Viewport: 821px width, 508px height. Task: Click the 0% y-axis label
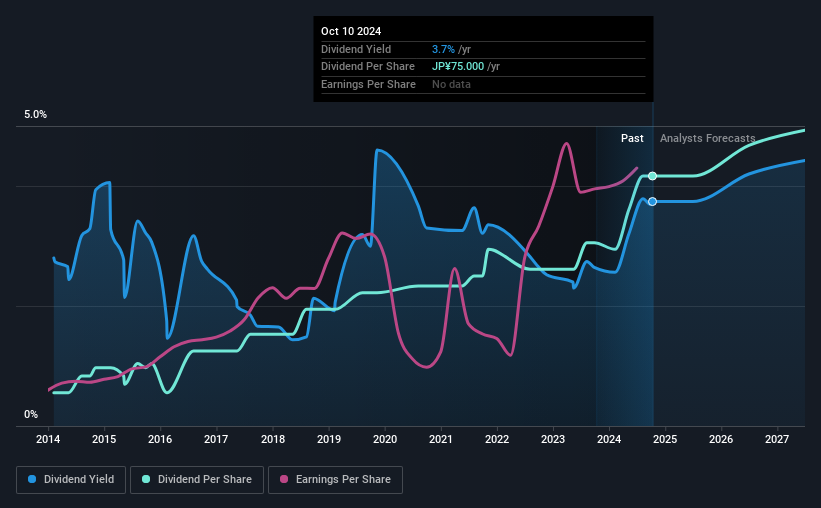coord(31,414)
